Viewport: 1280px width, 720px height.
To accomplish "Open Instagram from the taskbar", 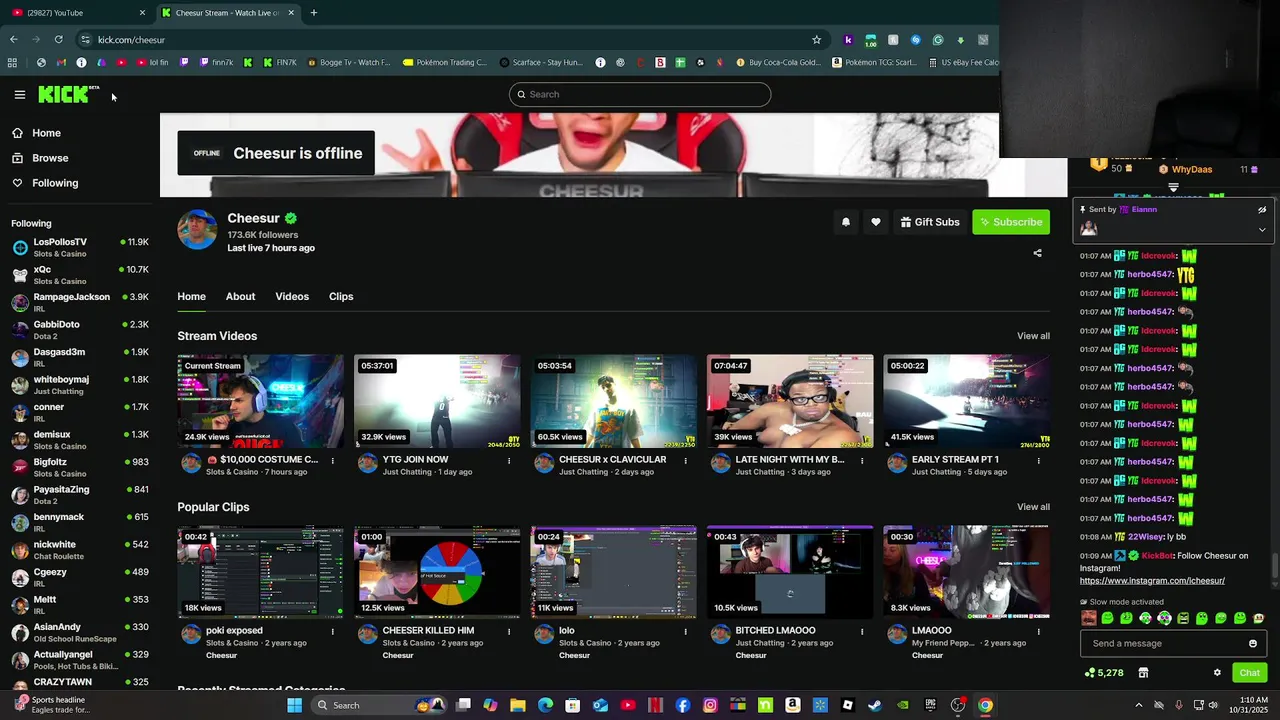I will tap(710, 705).
